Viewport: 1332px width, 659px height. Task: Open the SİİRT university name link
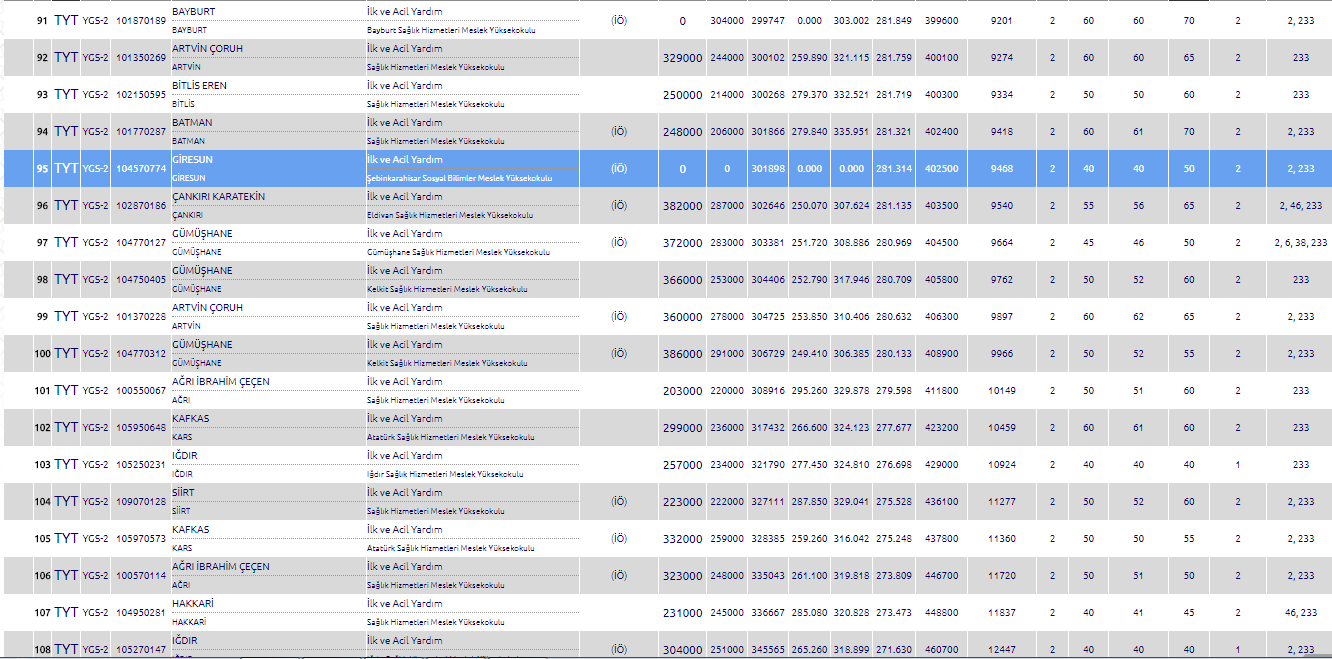coord(183,492)
